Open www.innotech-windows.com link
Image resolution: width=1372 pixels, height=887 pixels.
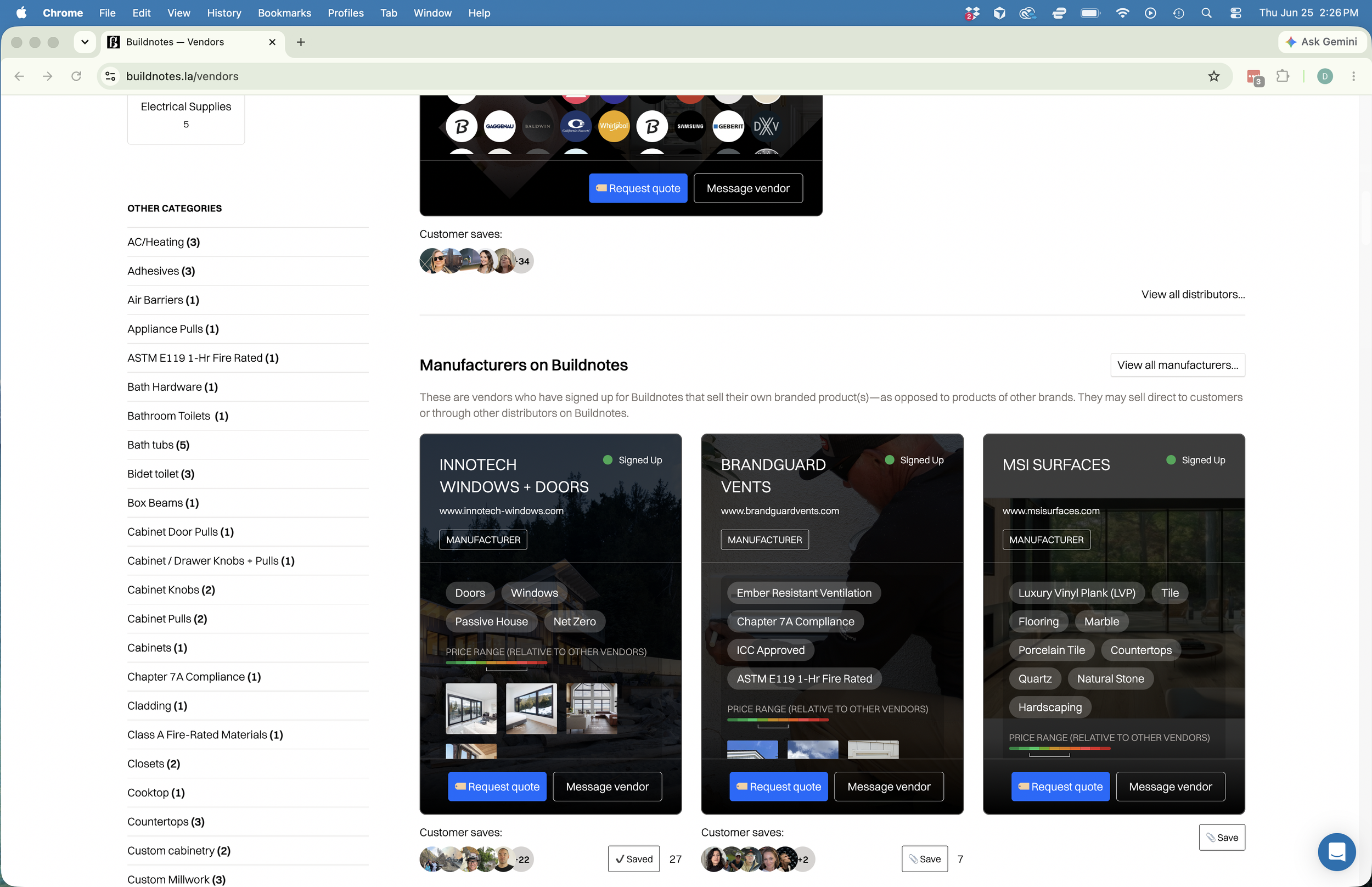click(501, 510)
